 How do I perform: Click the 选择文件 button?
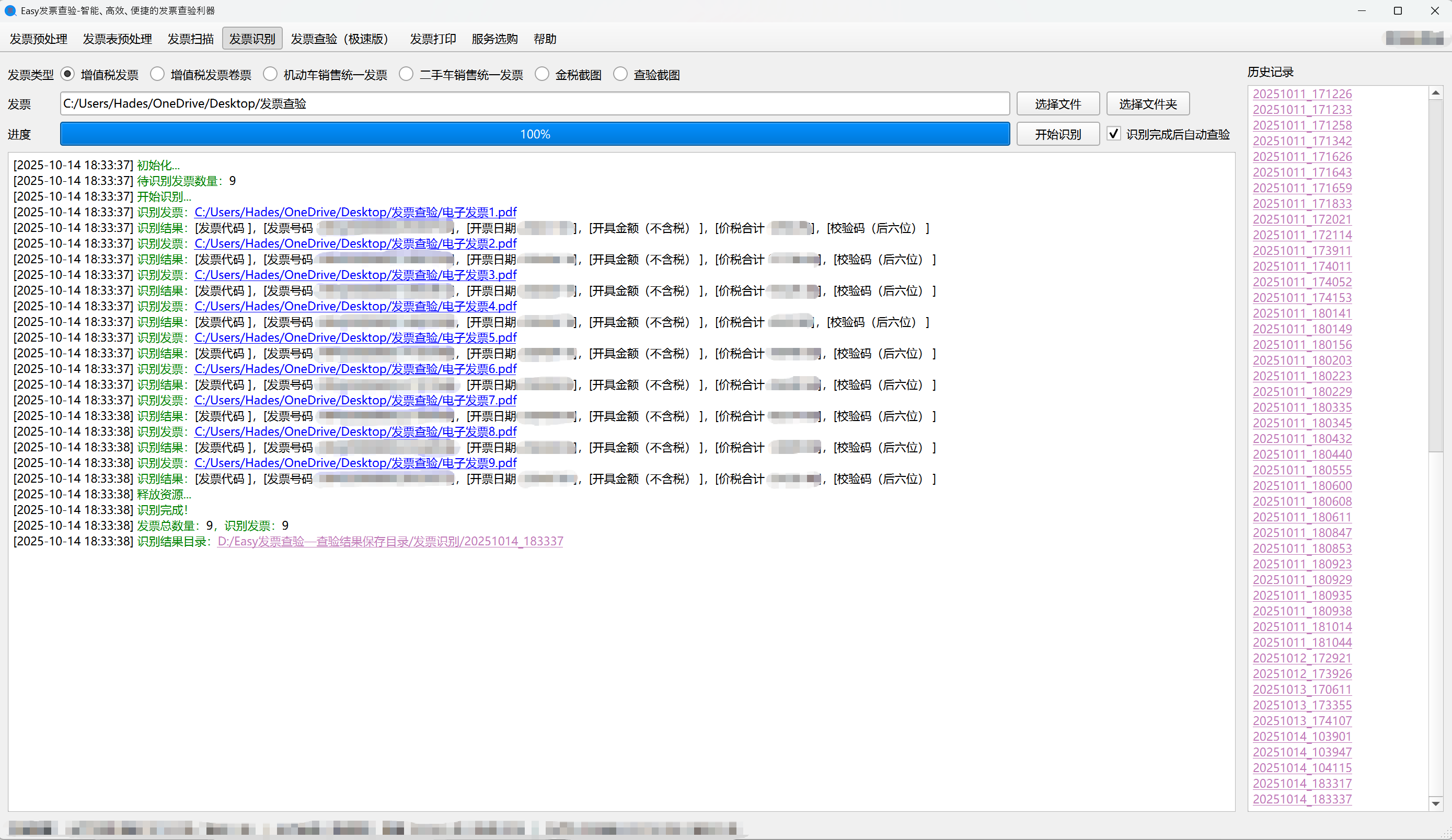click(x=1057, y=103)
